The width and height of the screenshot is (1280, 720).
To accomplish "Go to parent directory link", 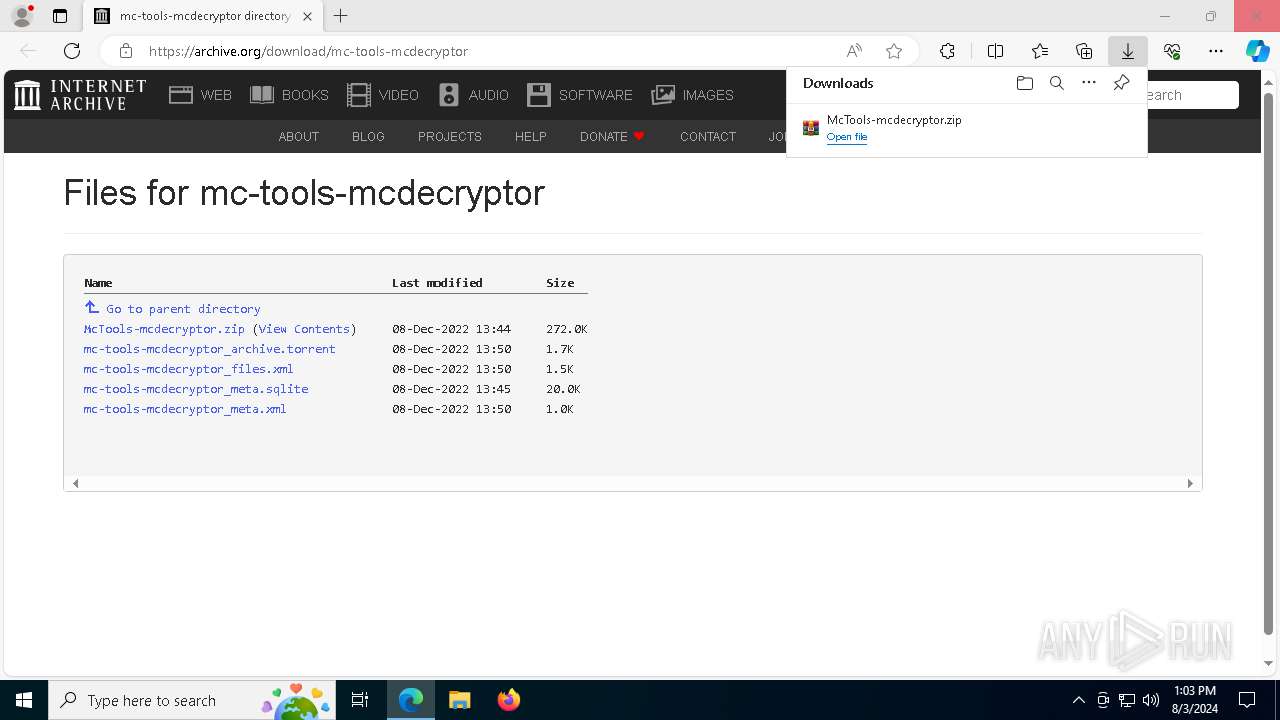I will pos(172,309).
